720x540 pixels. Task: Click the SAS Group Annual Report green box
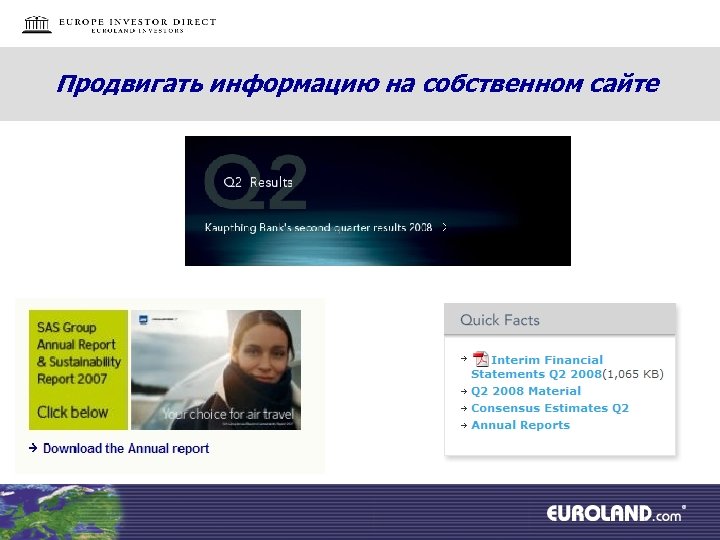pyautogui.click(x=78, y=370)
